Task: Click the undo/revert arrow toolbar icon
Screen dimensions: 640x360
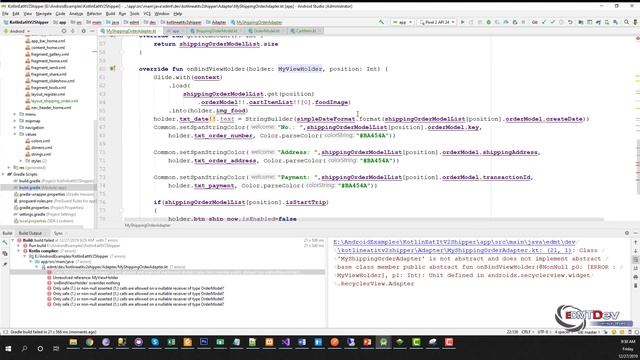Action: [x=570, y=22]
